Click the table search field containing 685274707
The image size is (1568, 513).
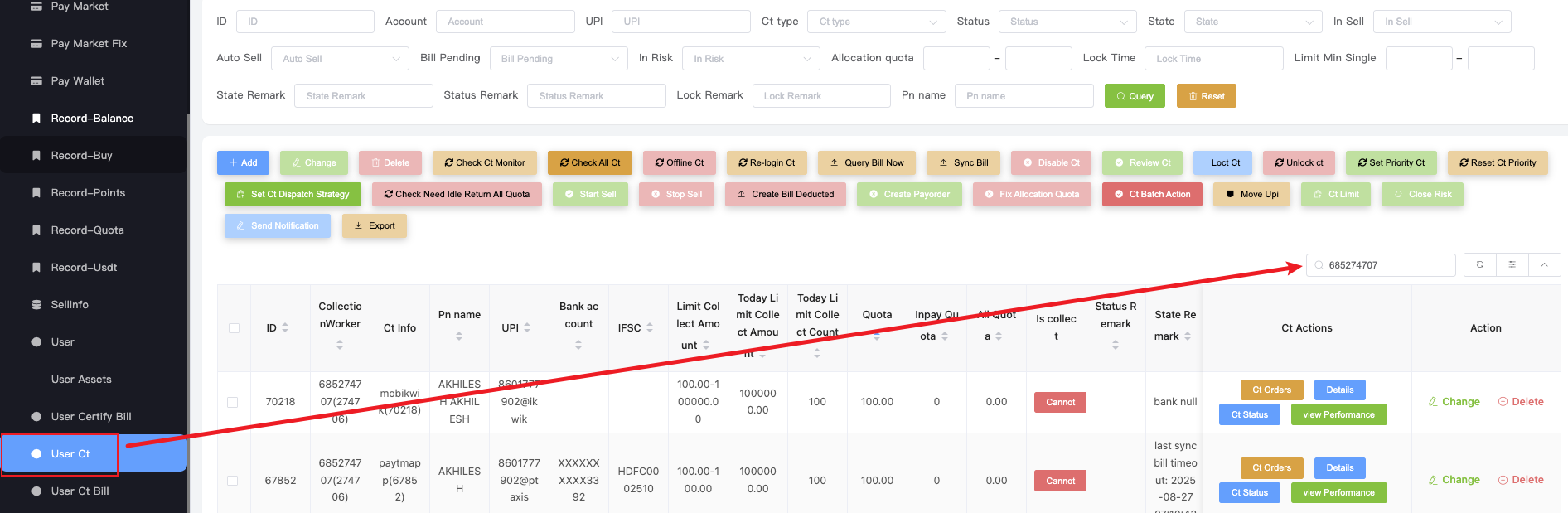tap(1387, 265)
